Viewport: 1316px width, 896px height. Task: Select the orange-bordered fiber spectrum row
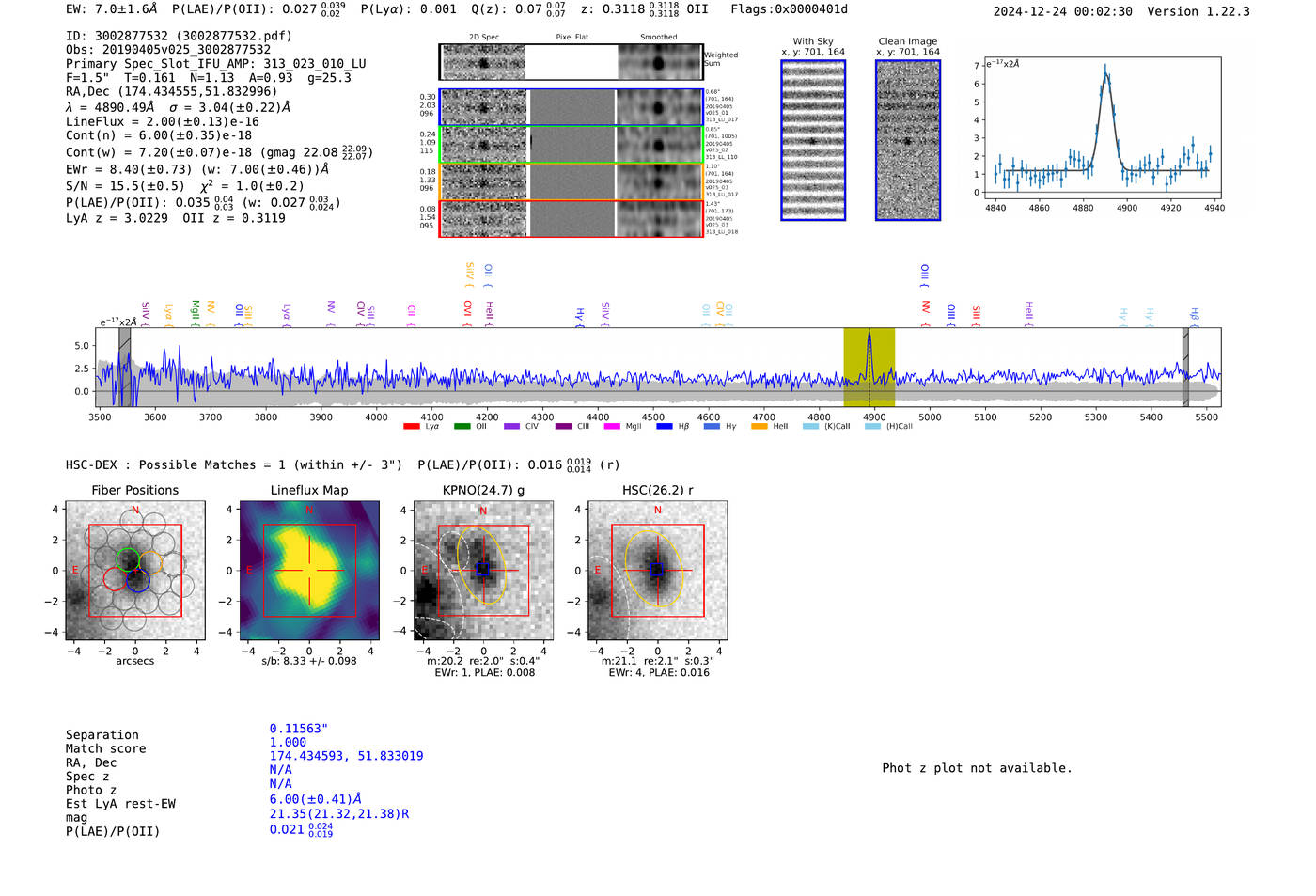(571, 181)
